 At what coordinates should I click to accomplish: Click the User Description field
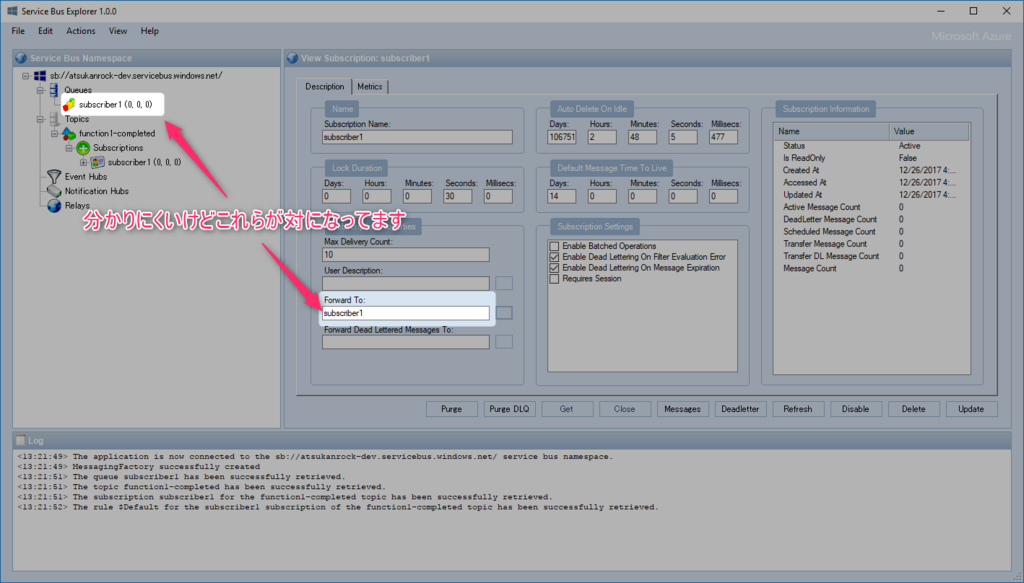click(x=406, y=283)
